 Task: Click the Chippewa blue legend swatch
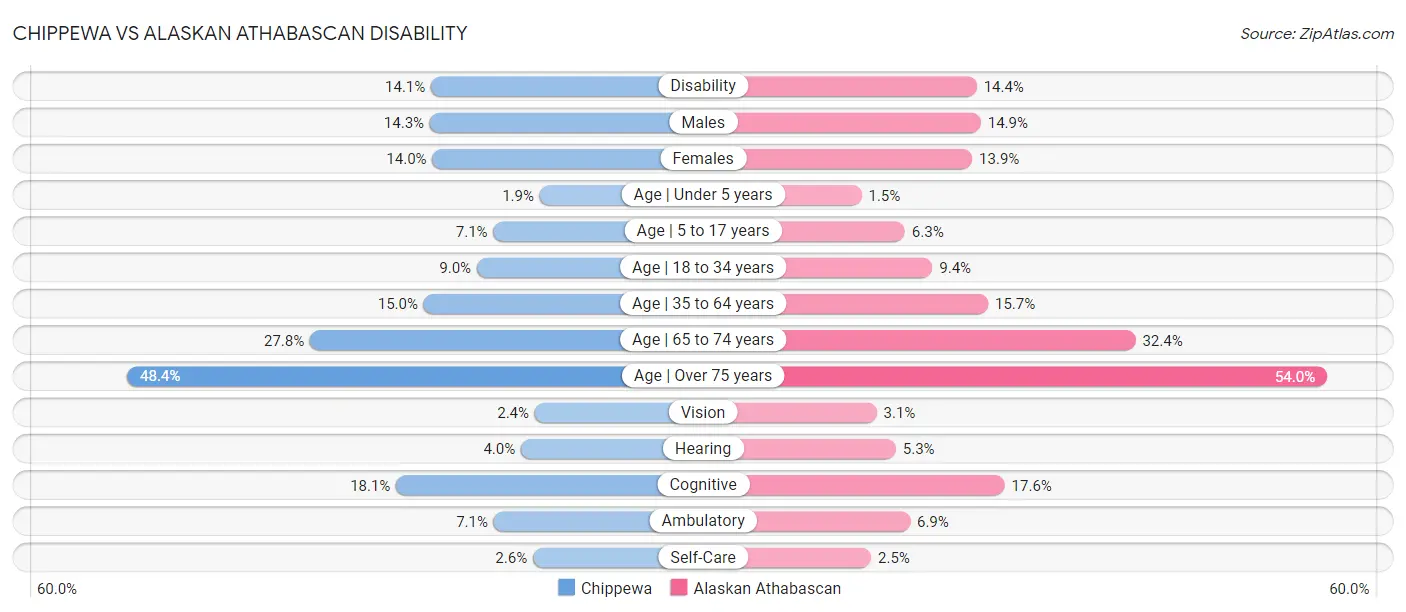click(x=567, y=589)
